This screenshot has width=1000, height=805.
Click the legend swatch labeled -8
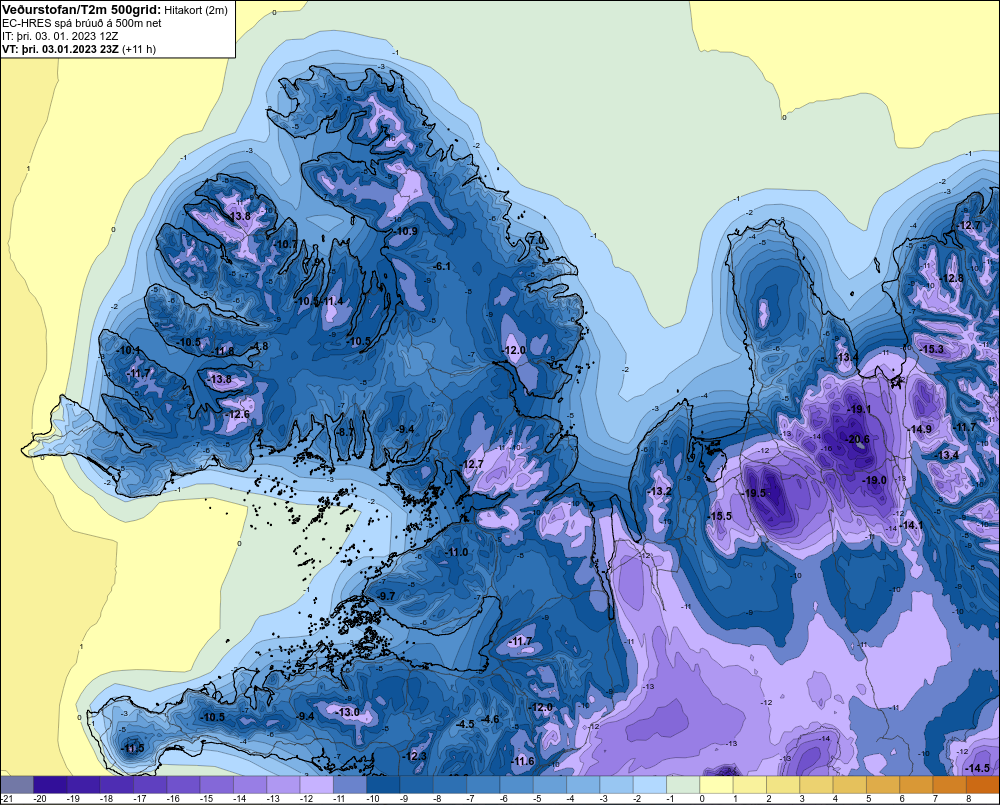450,784
